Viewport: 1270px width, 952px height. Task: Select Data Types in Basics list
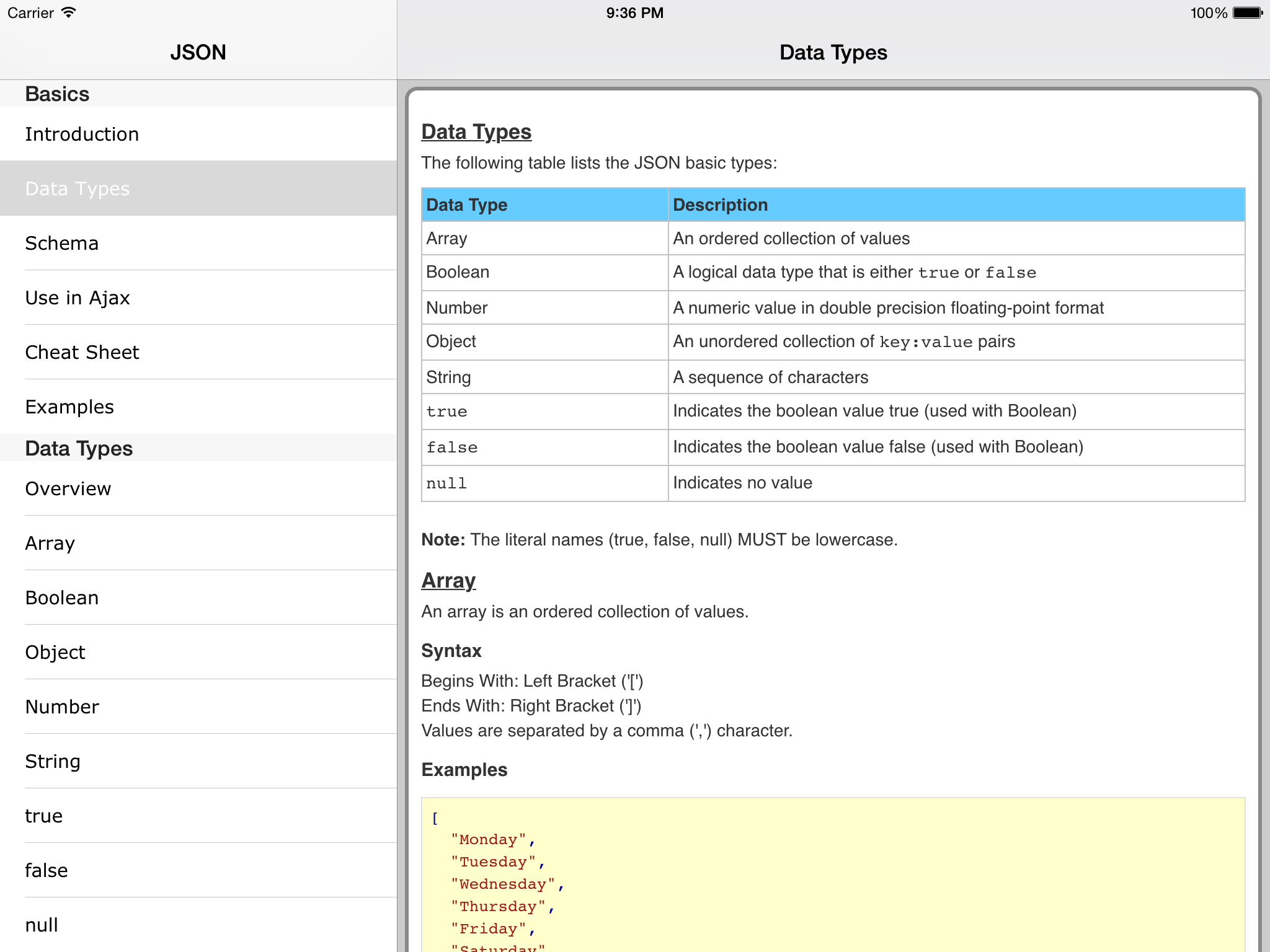pos(78,188)
